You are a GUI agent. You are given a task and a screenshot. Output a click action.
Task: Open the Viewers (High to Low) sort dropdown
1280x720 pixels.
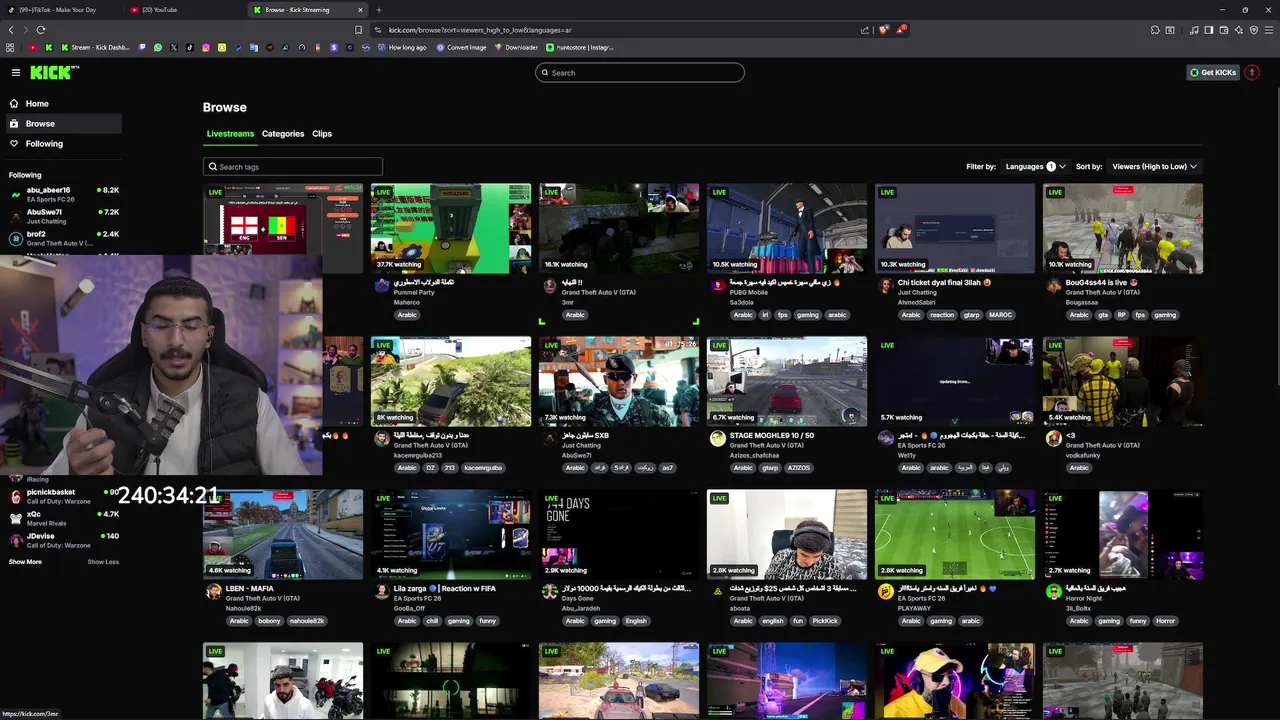(1154, 167)
